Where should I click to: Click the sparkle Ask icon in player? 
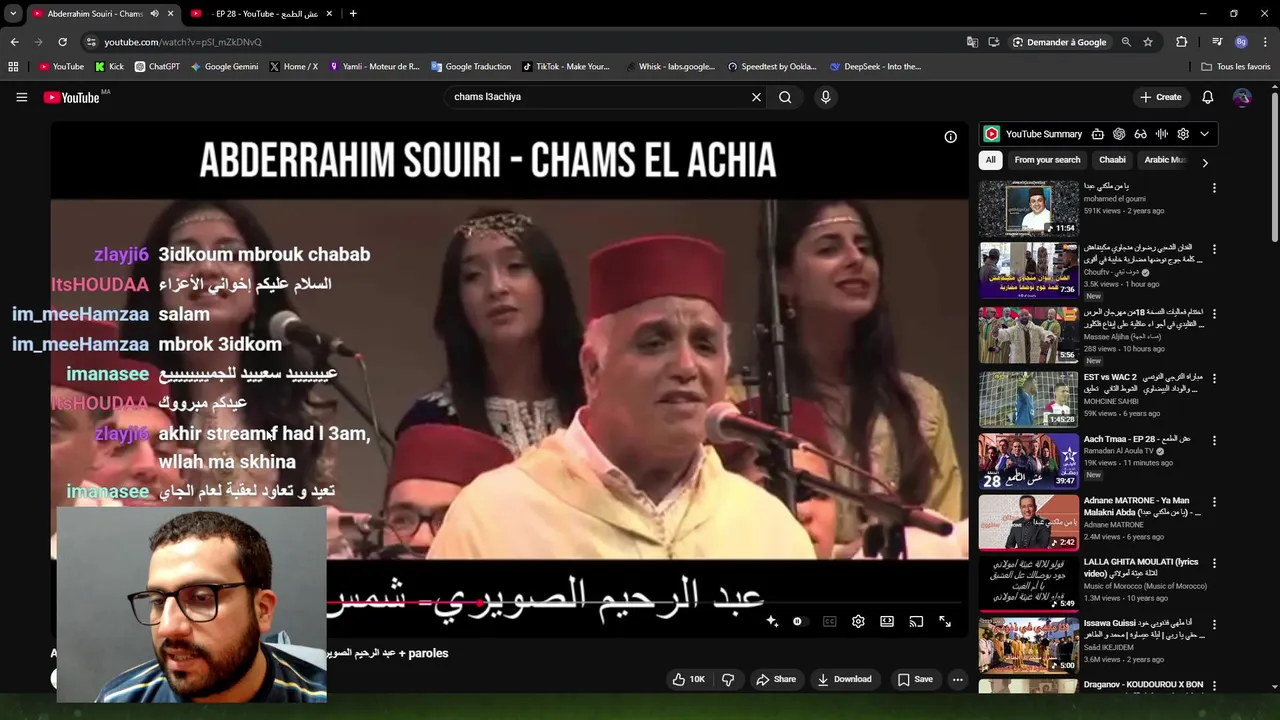tap(772, 621)
